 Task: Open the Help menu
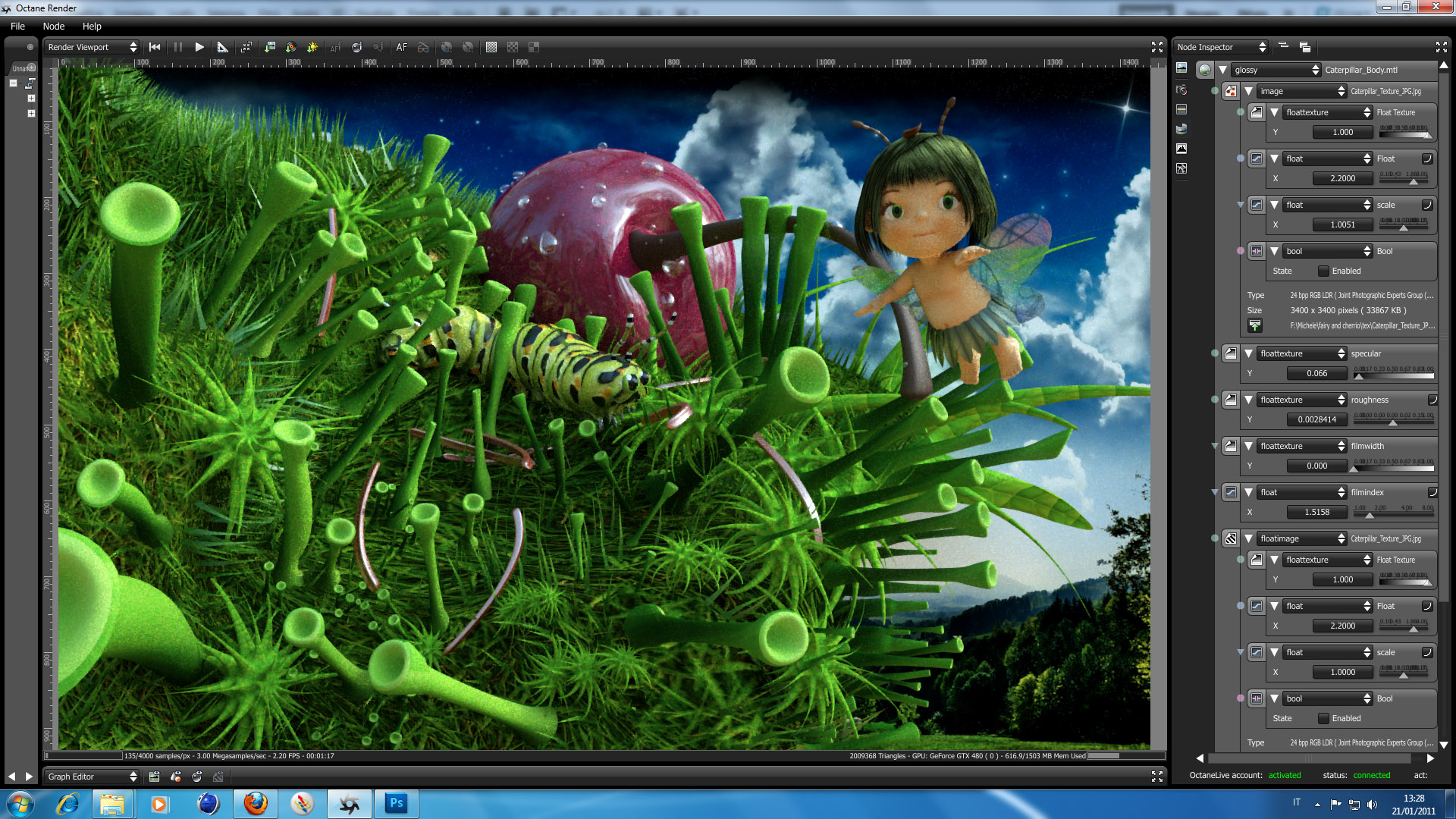(92, 26)
